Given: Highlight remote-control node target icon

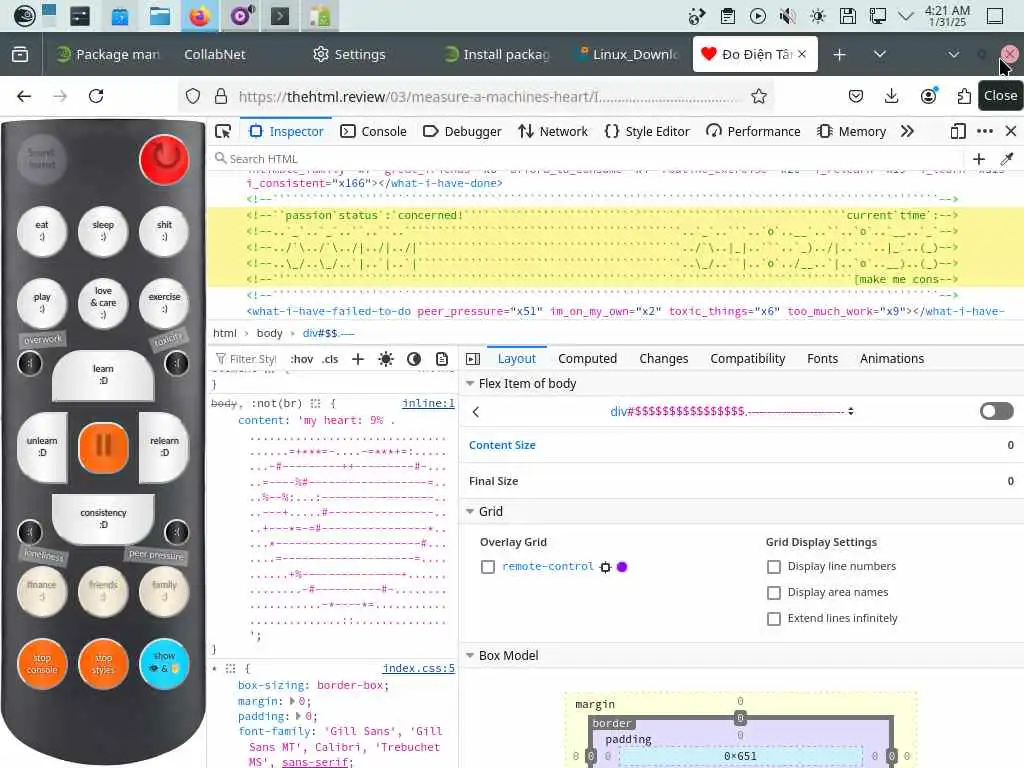Looking at the screenshot, I should point(605,567).
